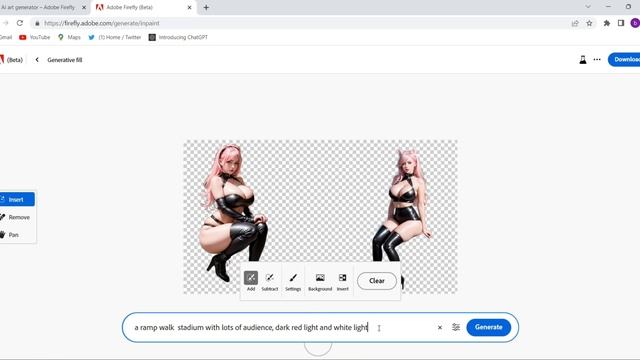Image resolution: width=640 pixels, height=360 pixels.
Task: Switch to the AI art generator tab
Action: pyautogui.click(x=39, y=7)
